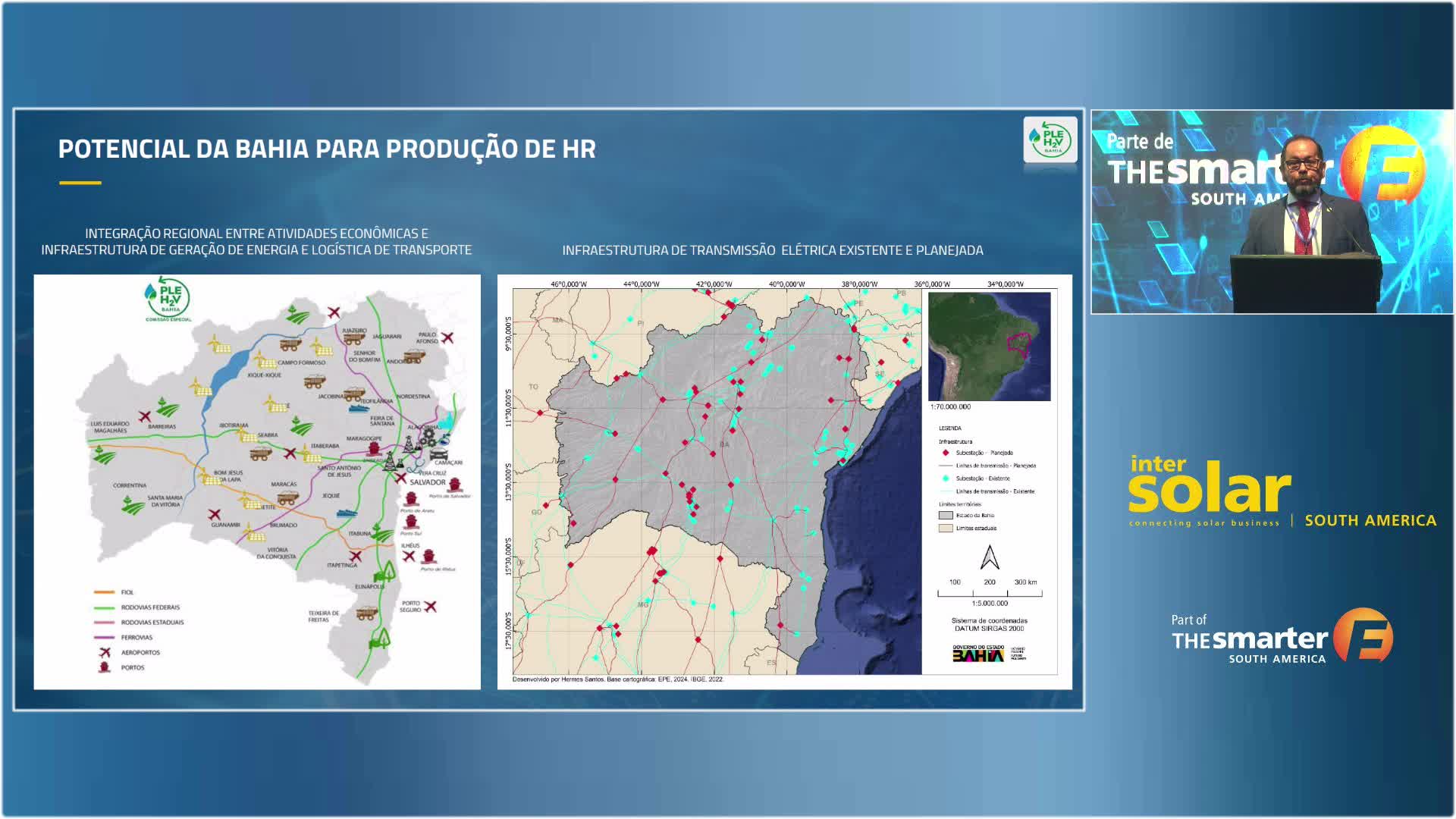Click the 'ITAPETINGA' label

click(x=342, y=565)
